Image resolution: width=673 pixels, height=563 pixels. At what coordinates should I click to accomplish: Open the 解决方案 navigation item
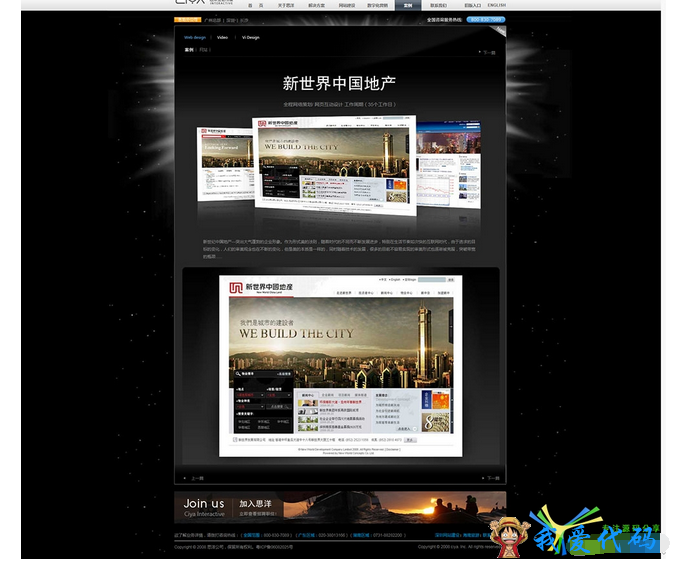pos(316,5)
